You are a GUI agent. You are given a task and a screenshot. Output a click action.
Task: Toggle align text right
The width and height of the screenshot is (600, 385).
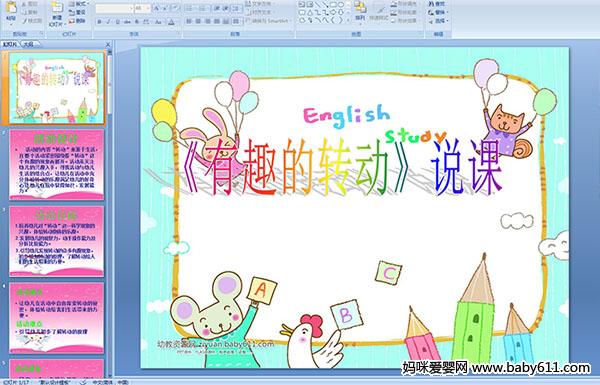208,22
